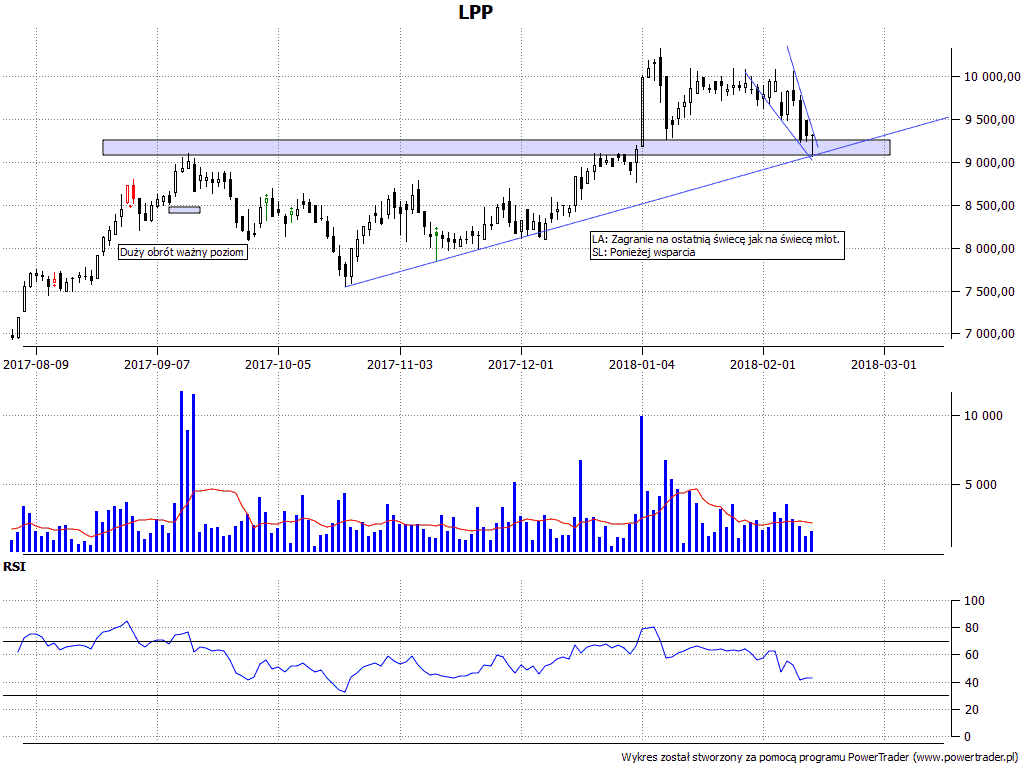
Task: Click the 'LA: Zagranie na ostatnią świecę' note
Action: (716, 239)
